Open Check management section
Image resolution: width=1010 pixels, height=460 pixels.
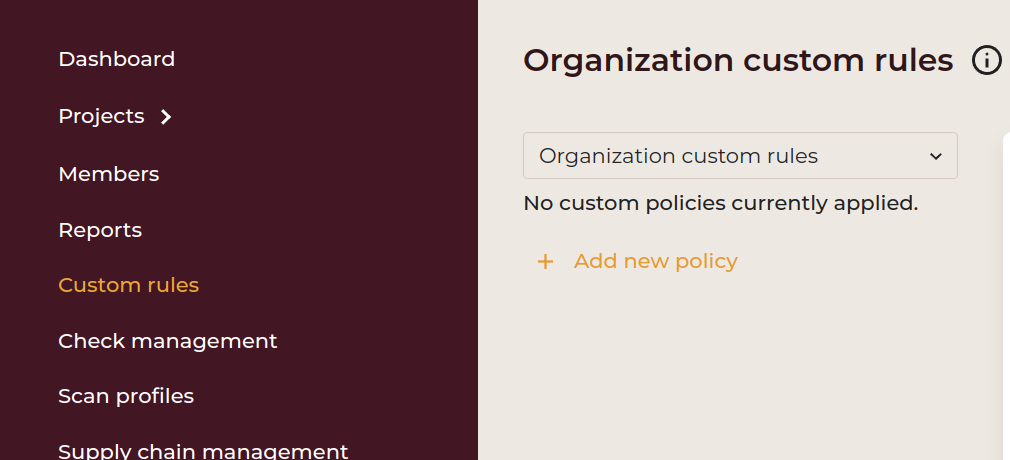(x=167, y=341)
